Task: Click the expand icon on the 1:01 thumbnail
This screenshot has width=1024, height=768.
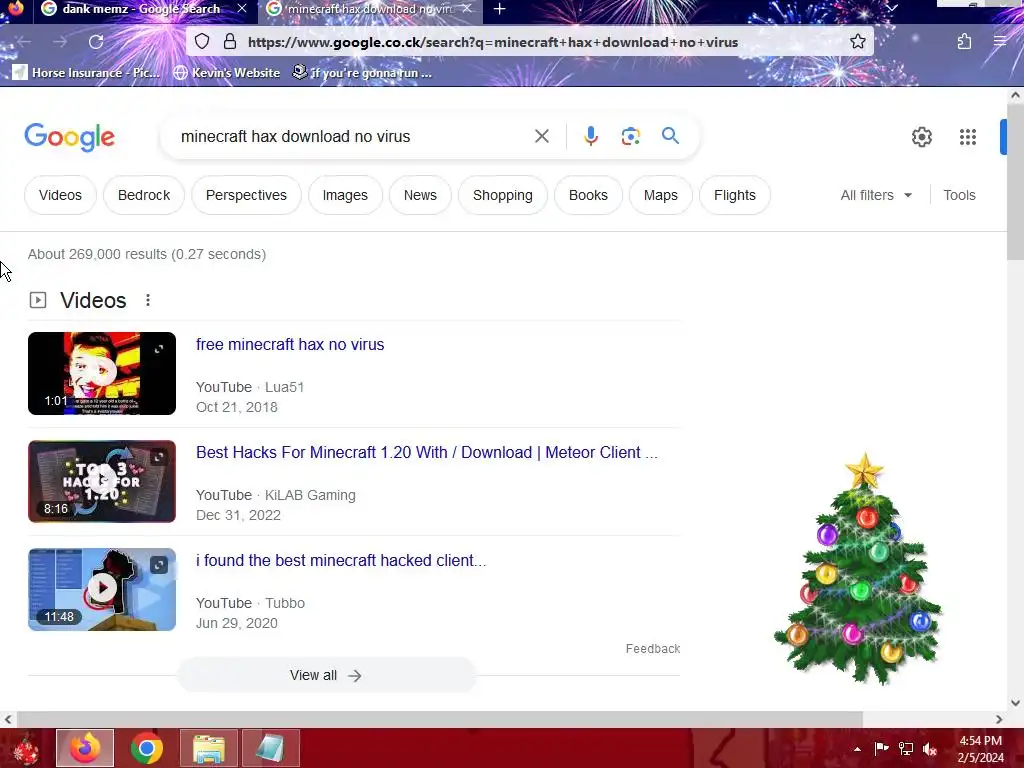Action: tap(159, 349)
